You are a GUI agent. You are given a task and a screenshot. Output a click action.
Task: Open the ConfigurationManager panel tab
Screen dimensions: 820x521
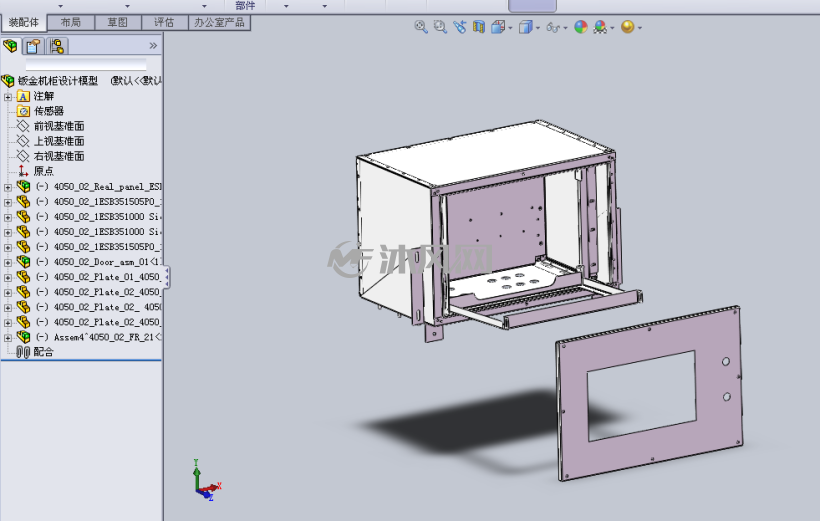[x=56, y=46]
